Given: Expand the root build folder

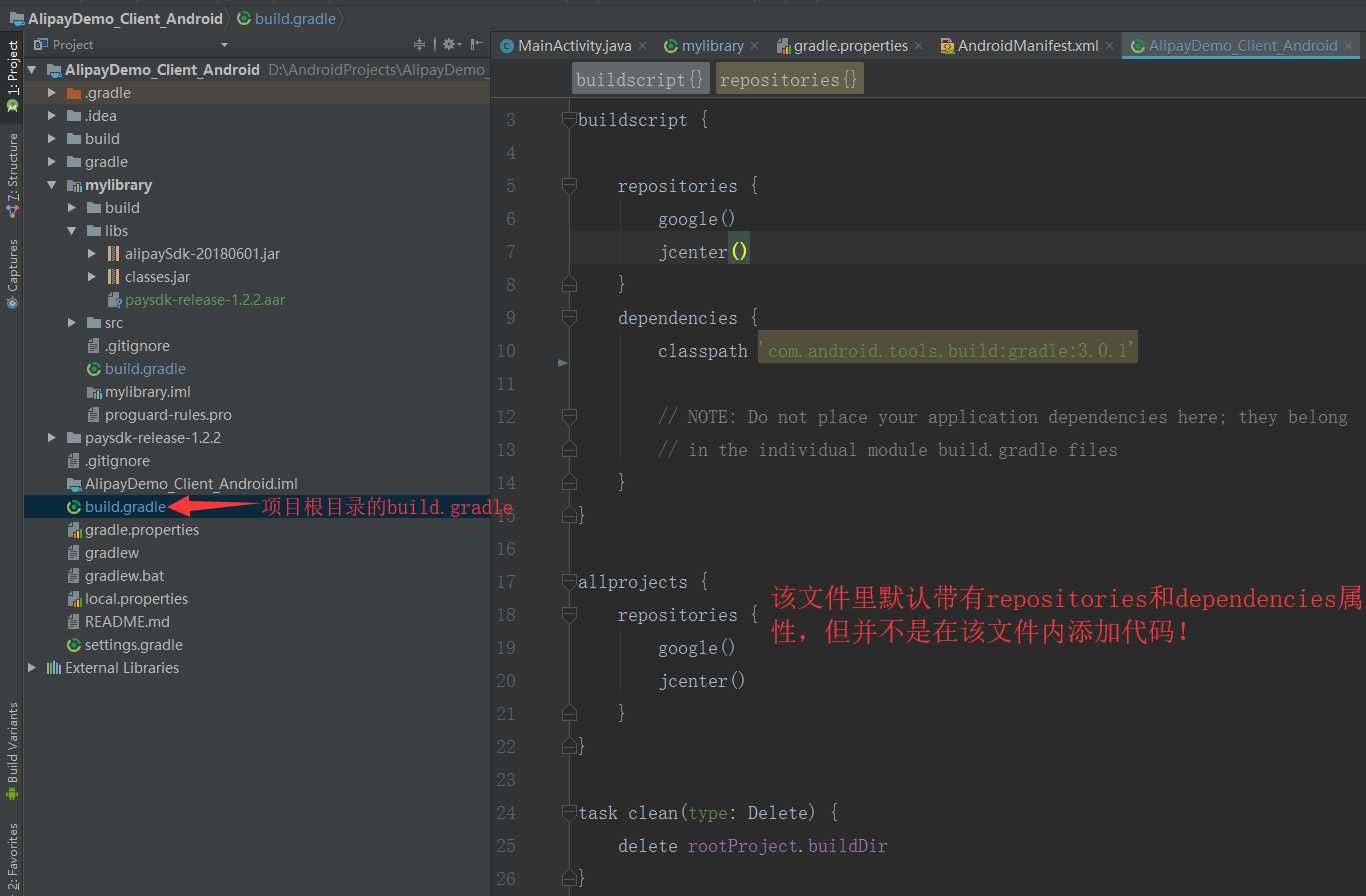Looking at the screenshot, I should click(52, 139).
